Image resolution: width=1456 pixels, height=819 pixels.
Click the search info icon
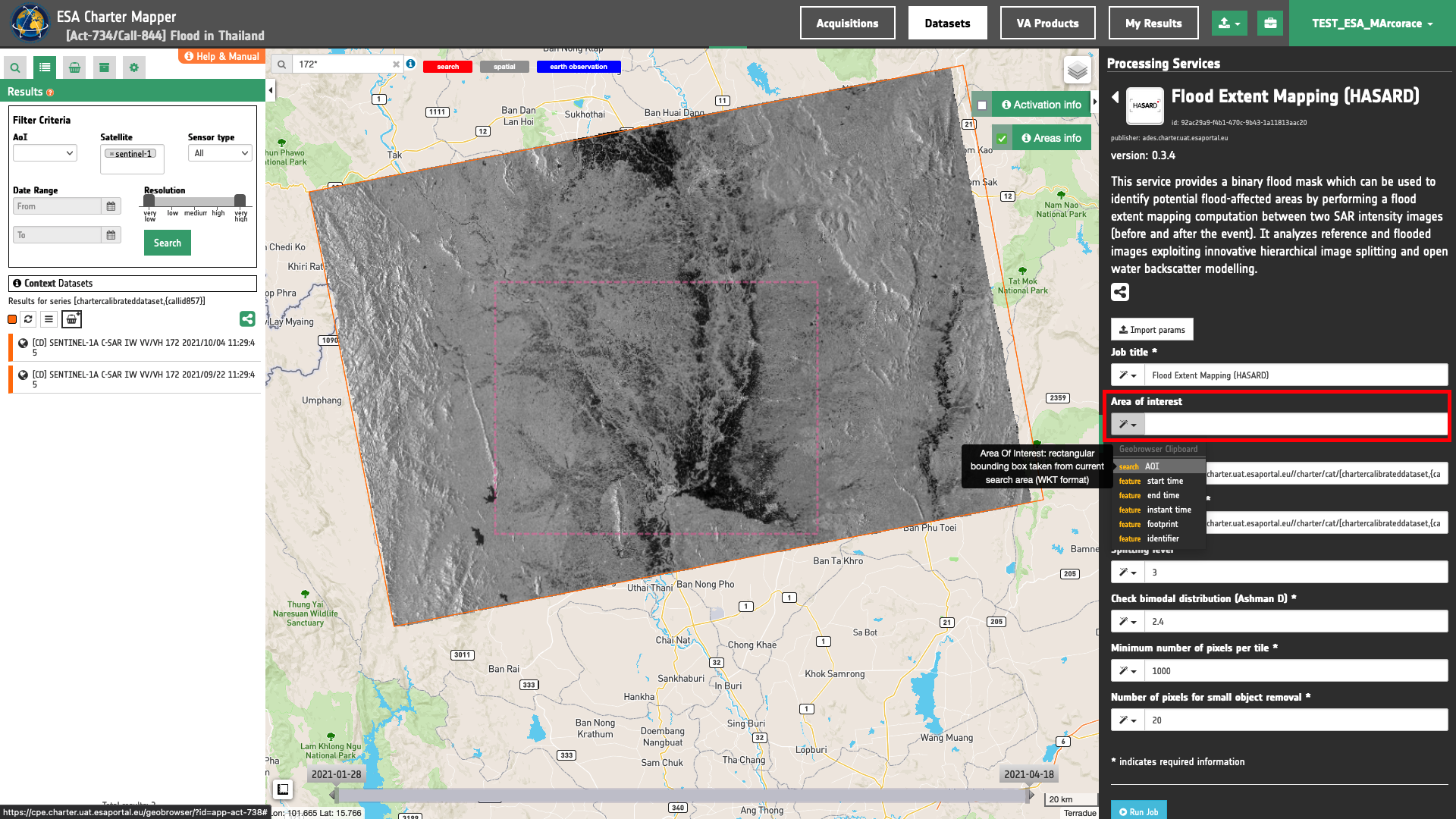click(410, 64)
